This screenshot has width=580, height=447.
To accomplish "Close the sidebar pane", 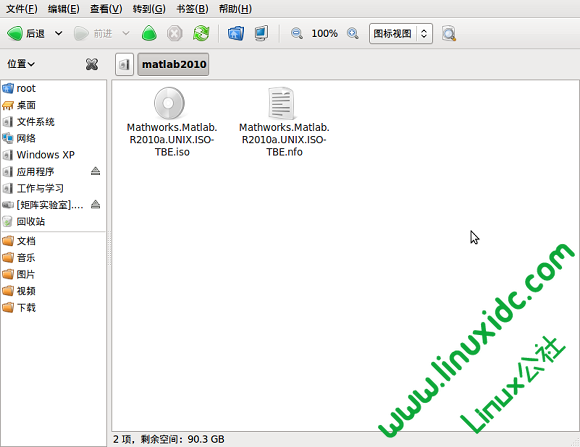I will 92,64.
